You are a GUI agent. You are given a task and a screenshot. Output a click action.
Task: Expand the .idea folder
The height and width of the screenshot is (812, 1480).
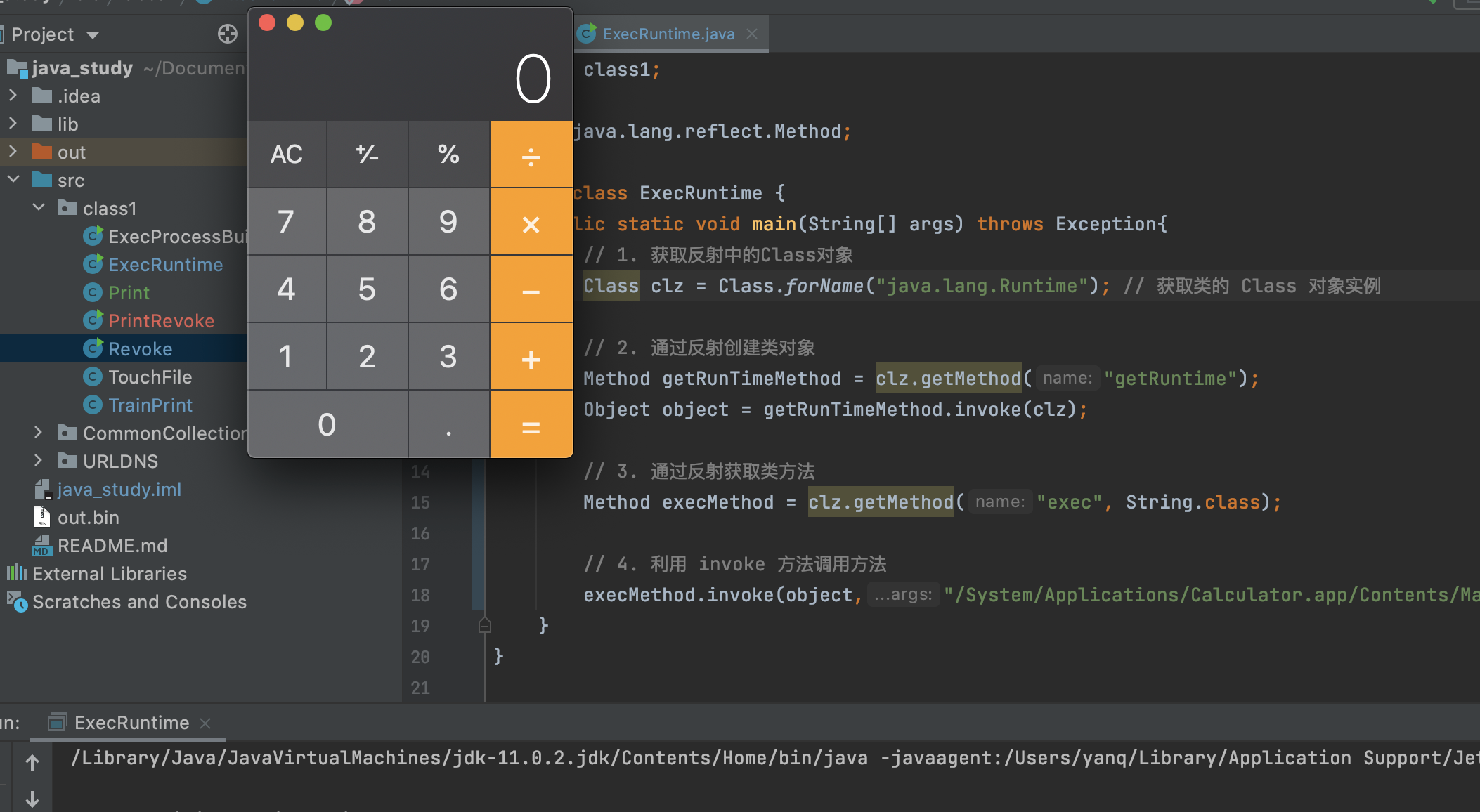[13, 96]
